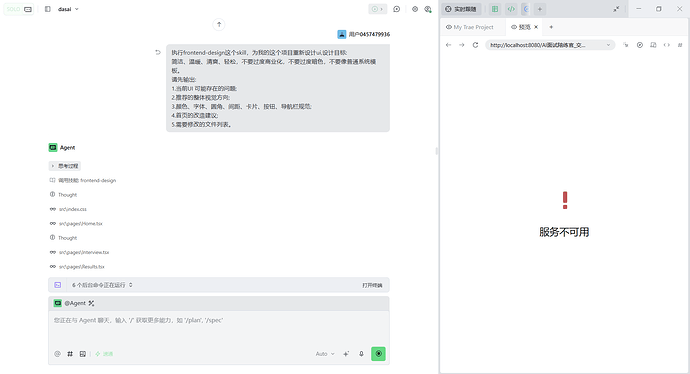Viewport: 690px width, 374px height.
Task: Open the green table layout tool icon
Action: [495, 9]
